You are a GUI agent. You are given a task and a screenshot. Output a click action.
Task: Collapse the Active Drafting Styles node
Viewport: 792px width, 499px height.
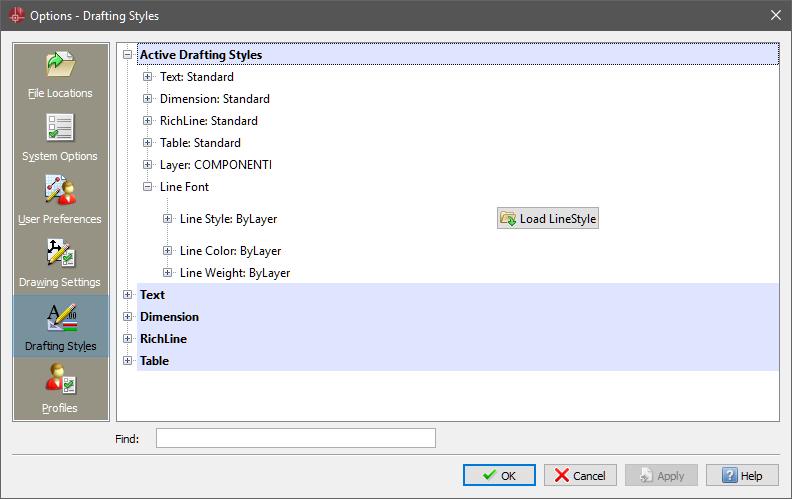tap(128, 55)
